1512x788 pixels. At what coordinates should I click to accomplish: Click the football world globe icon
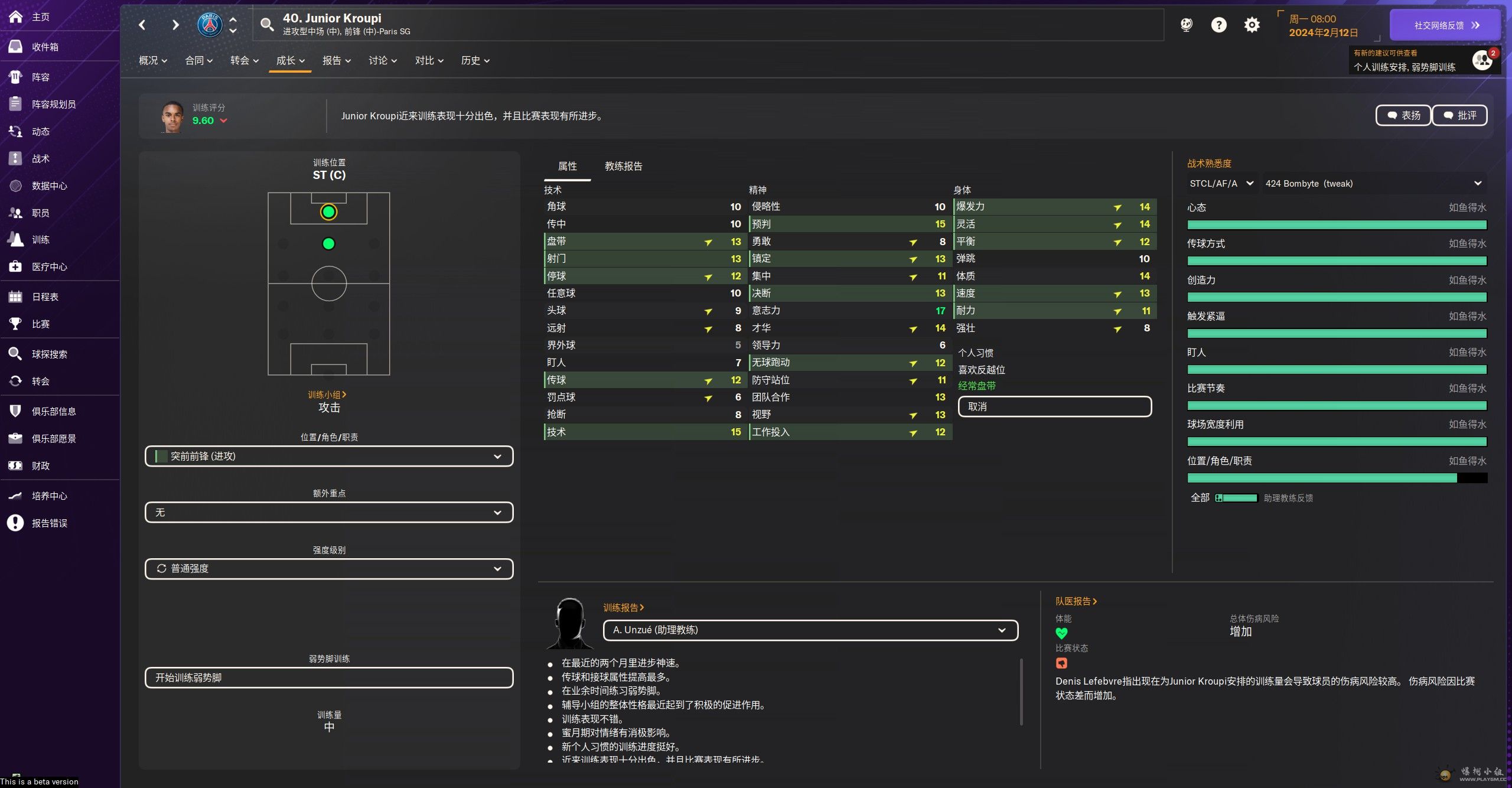[1187, 25]
